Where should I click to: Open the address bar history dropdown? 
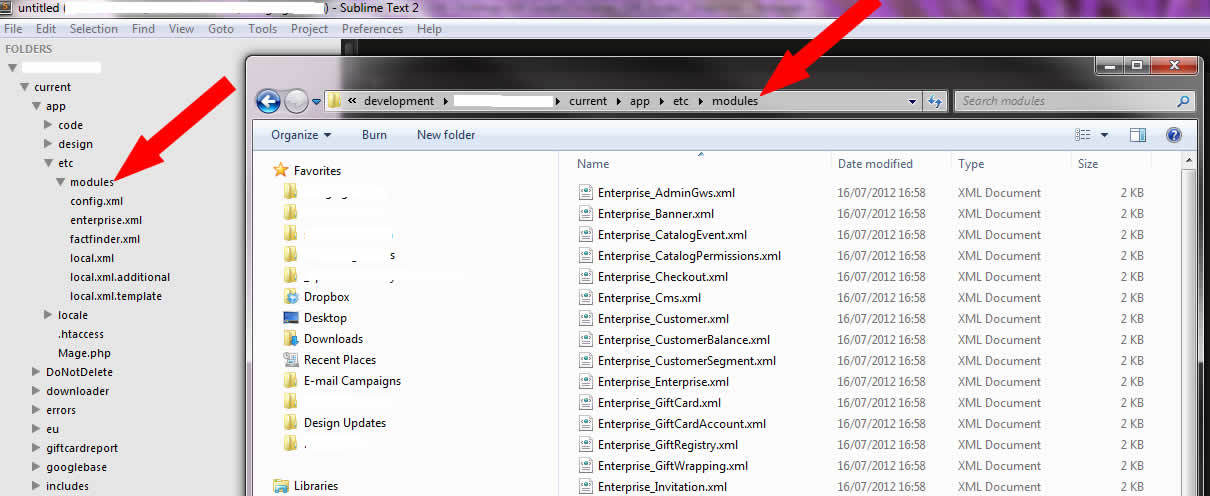coord(912,101)
